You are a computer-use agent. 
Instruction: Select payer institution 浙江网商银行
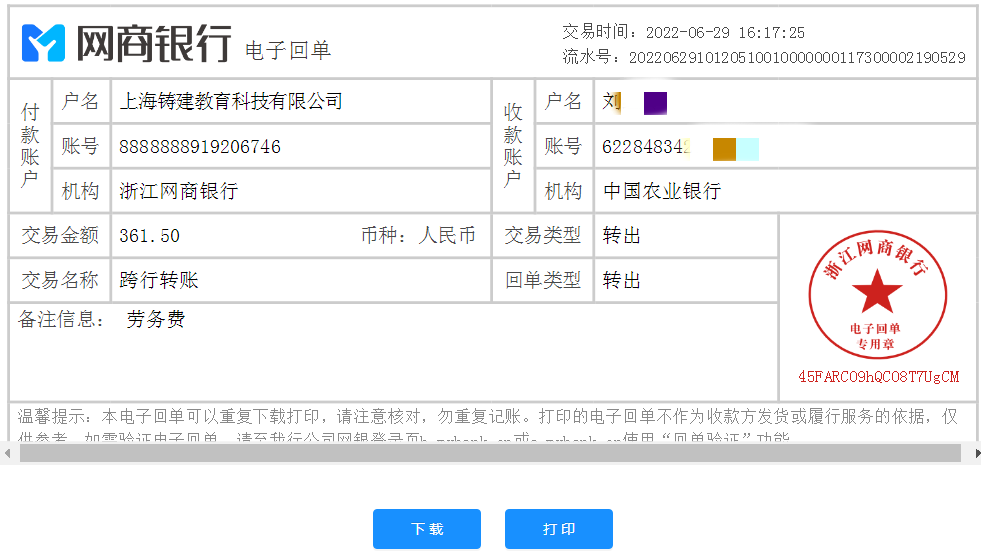(x=178, y=191)
